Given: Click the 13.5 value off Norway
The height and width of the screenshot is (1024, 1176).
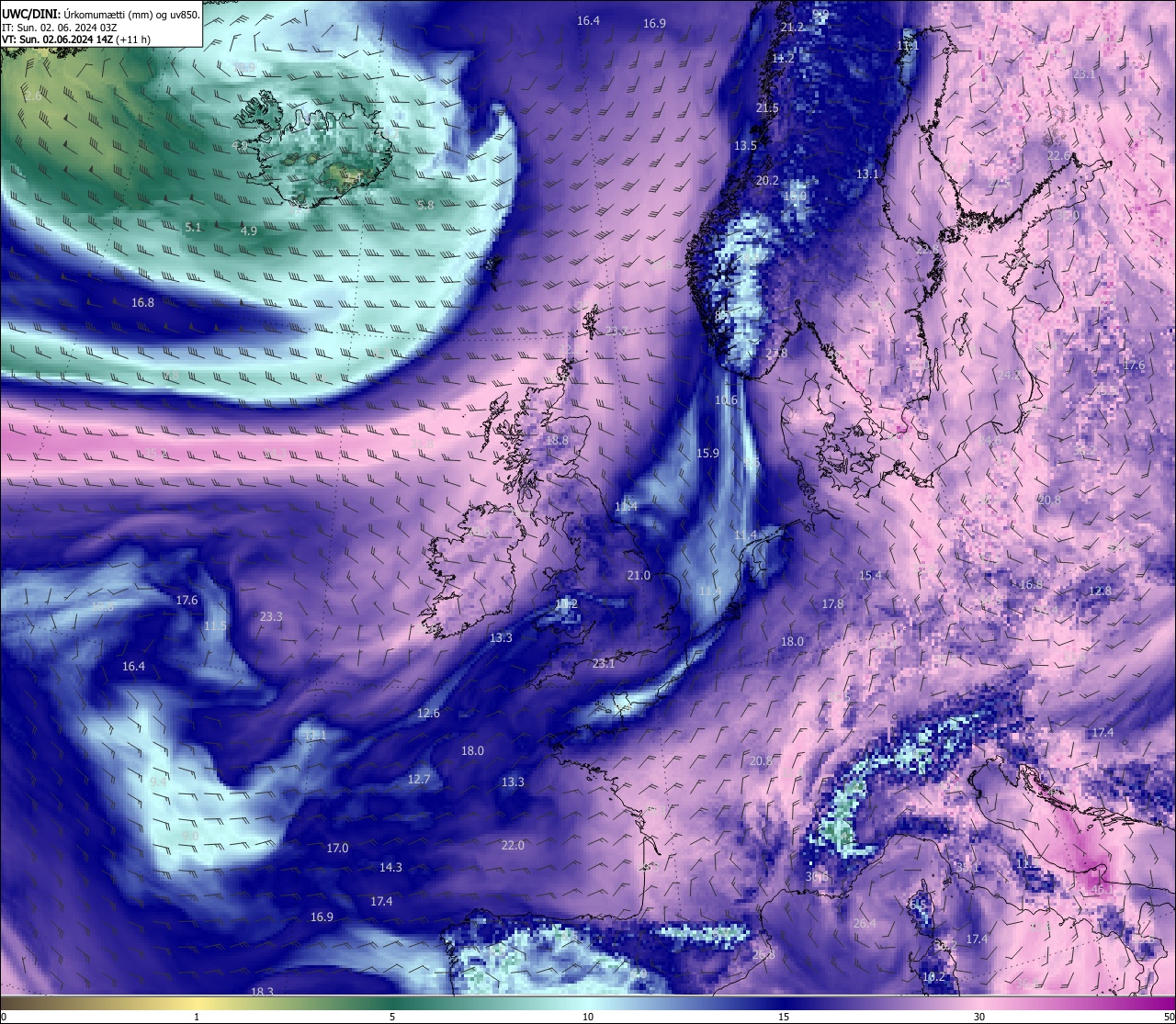Looking at the screenshot, I should [x=745, y=146].
